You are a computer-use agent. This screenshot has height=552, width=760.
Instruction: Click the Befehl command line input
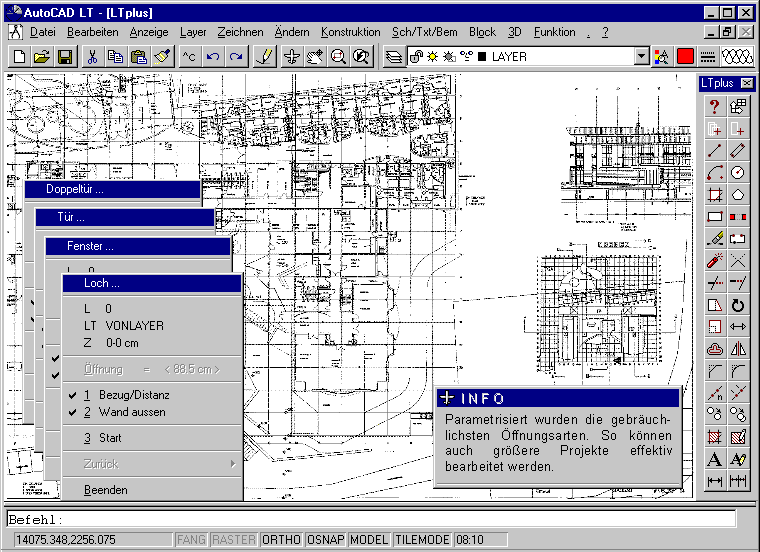371,520
